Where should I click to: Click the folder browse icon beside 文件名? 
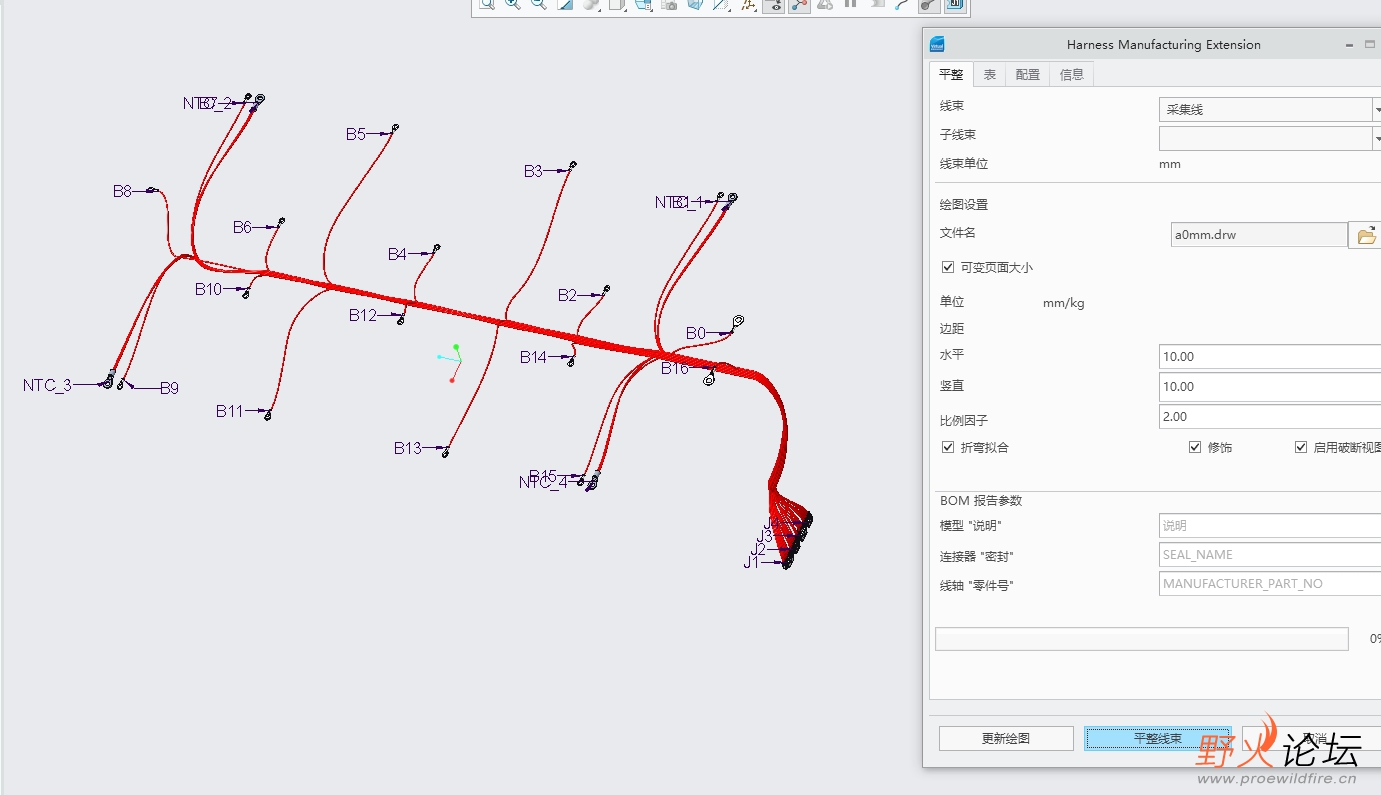[1366, 236]
